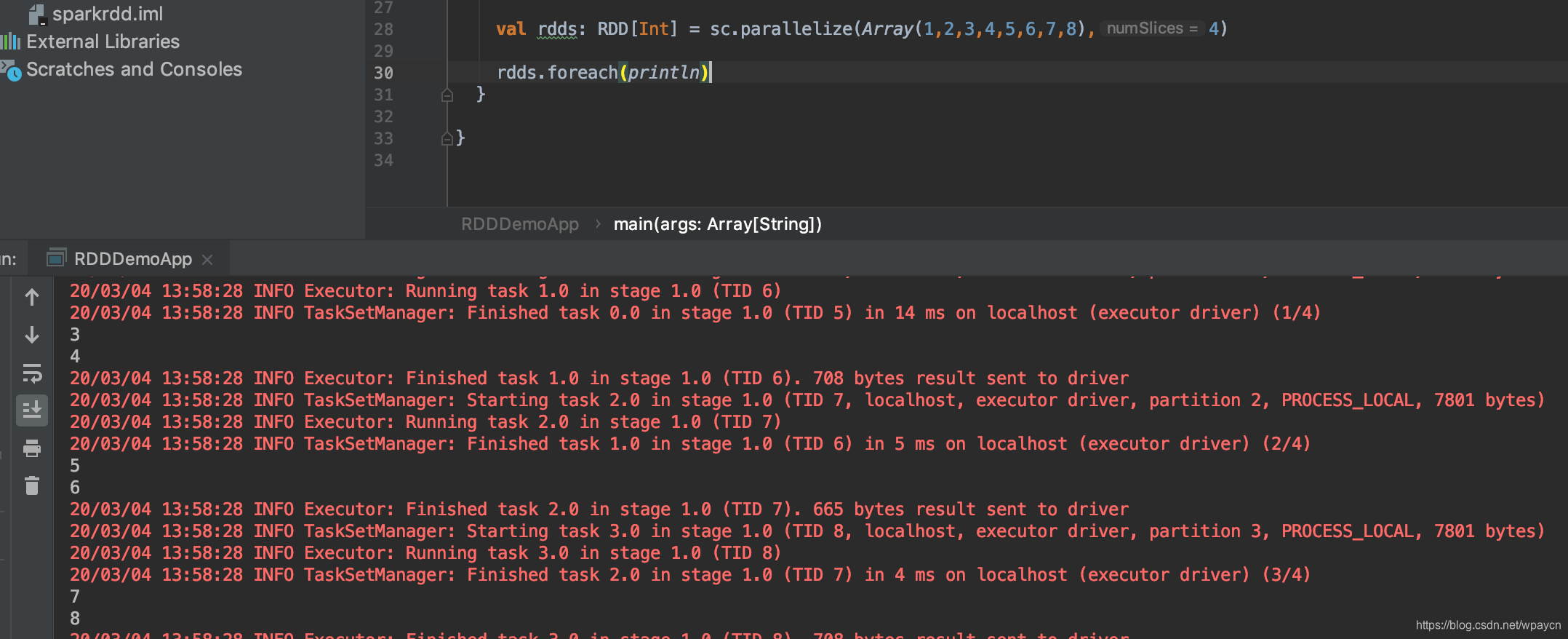Click RDDDemoApp in the breadcrumb bar

[x=520, y=224]
